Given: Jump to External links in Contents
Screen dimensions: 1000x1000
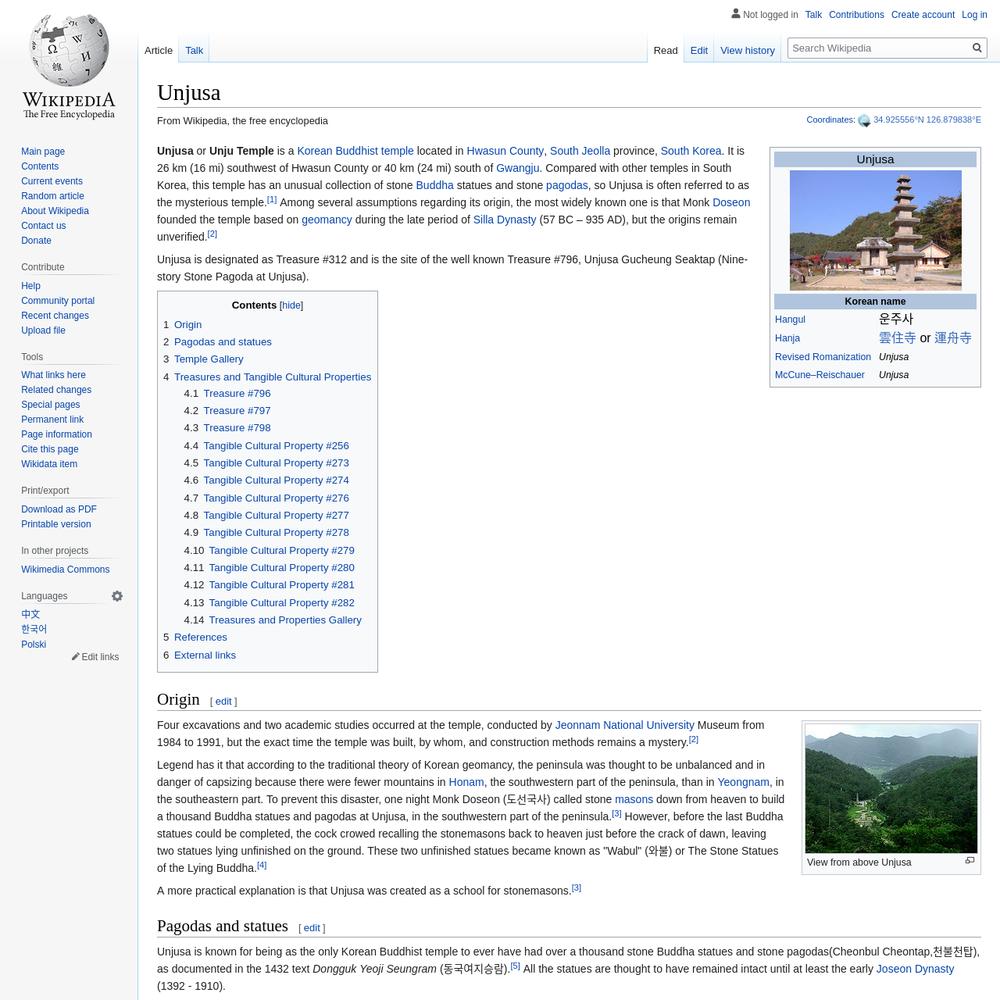Looking at the screenshot, I should [x=205, y=655].
